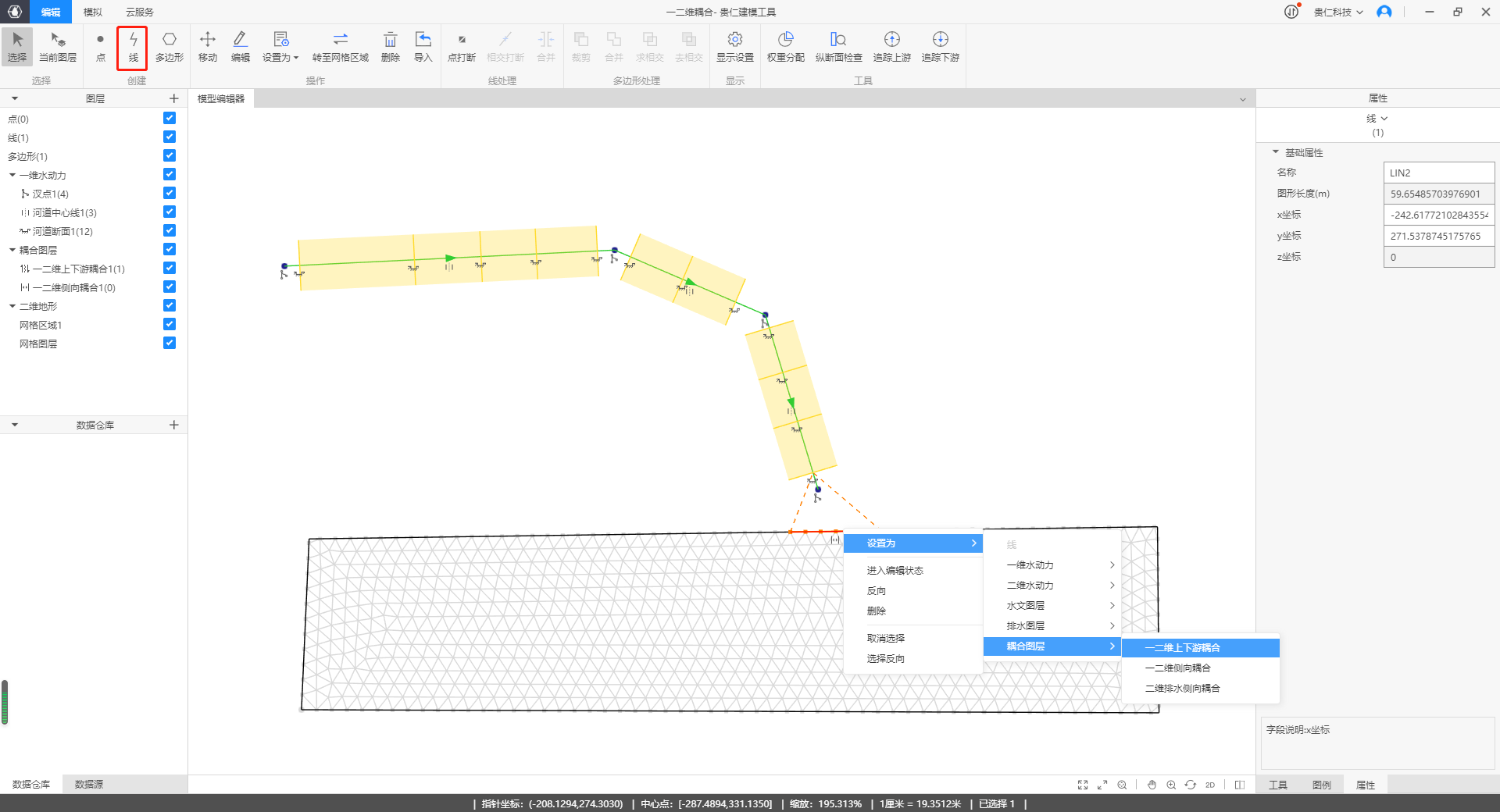The height and width of the screenshot is (812, 1500).
Task: Click the 导入 import icon
Action: [x=423, y=47]
